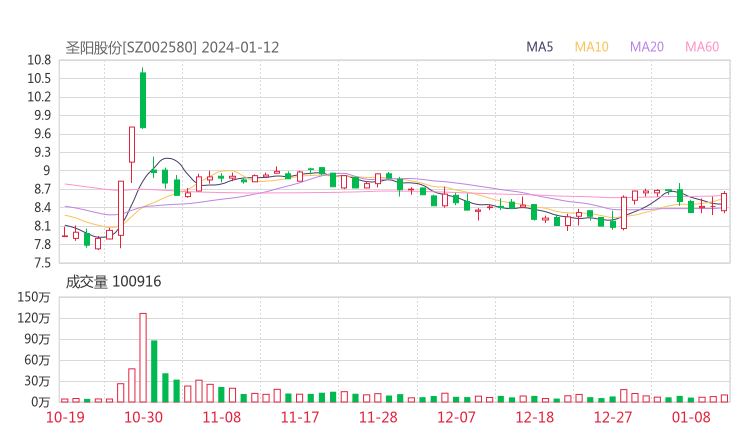Click the MA60 legend label

702,47
